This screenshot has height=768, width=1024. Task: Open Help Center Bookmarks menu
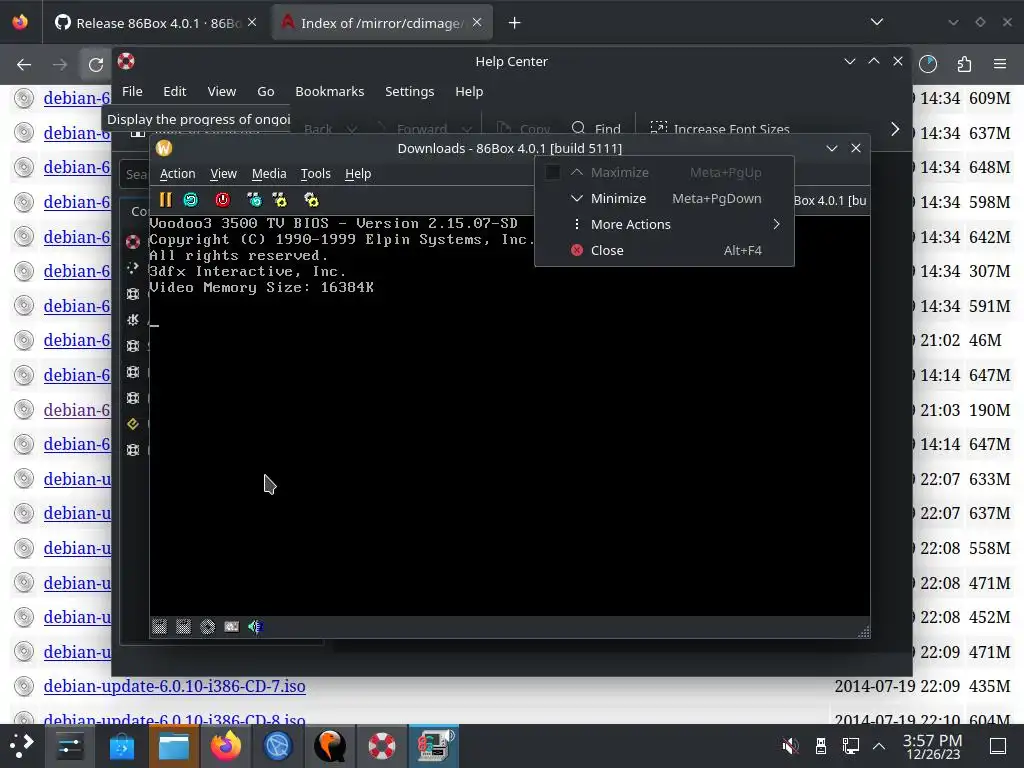pyautogui.click(x=330, y=91)
